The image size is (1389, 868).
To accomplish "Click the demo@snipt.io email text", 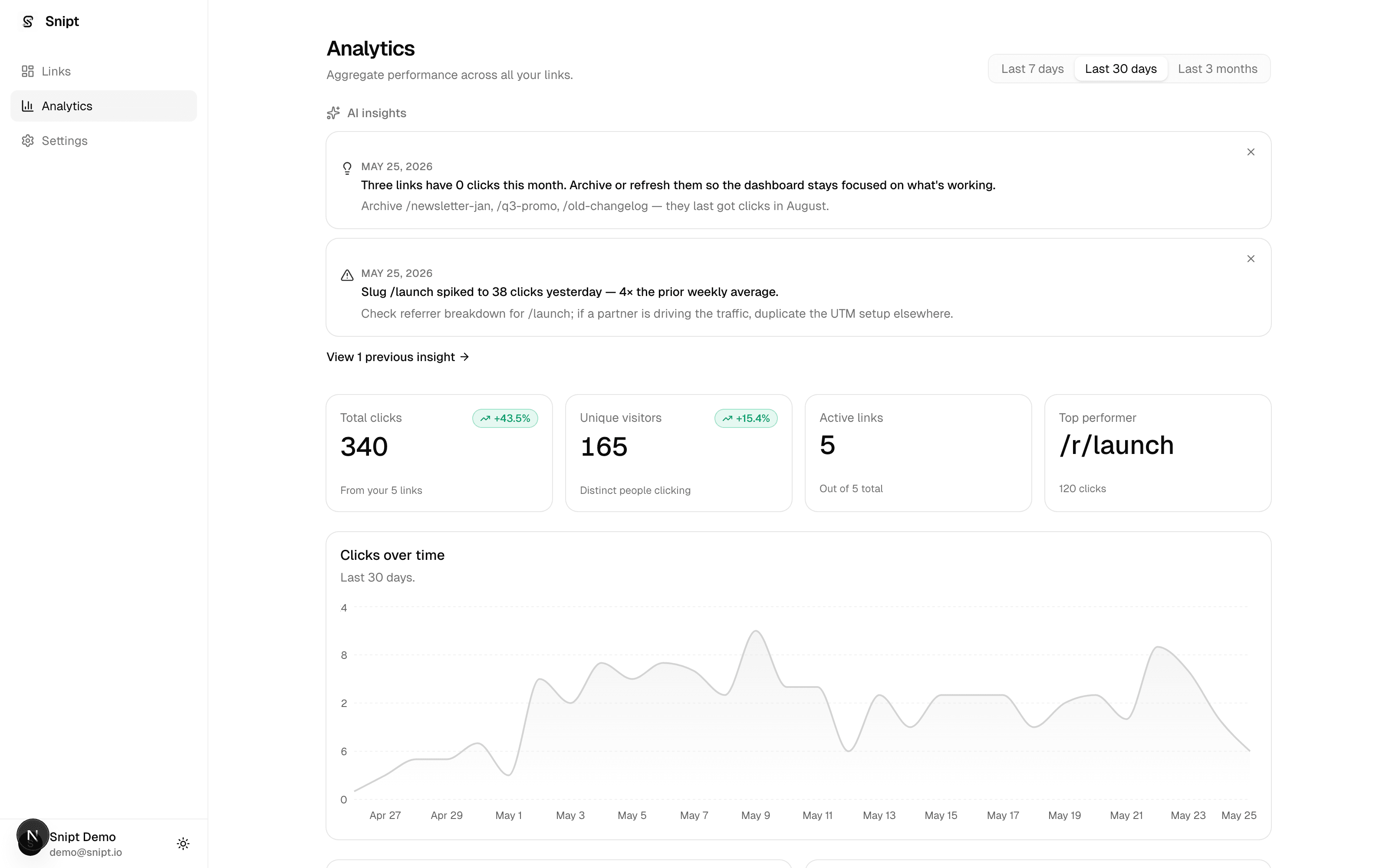I will [x=86, y=852].
